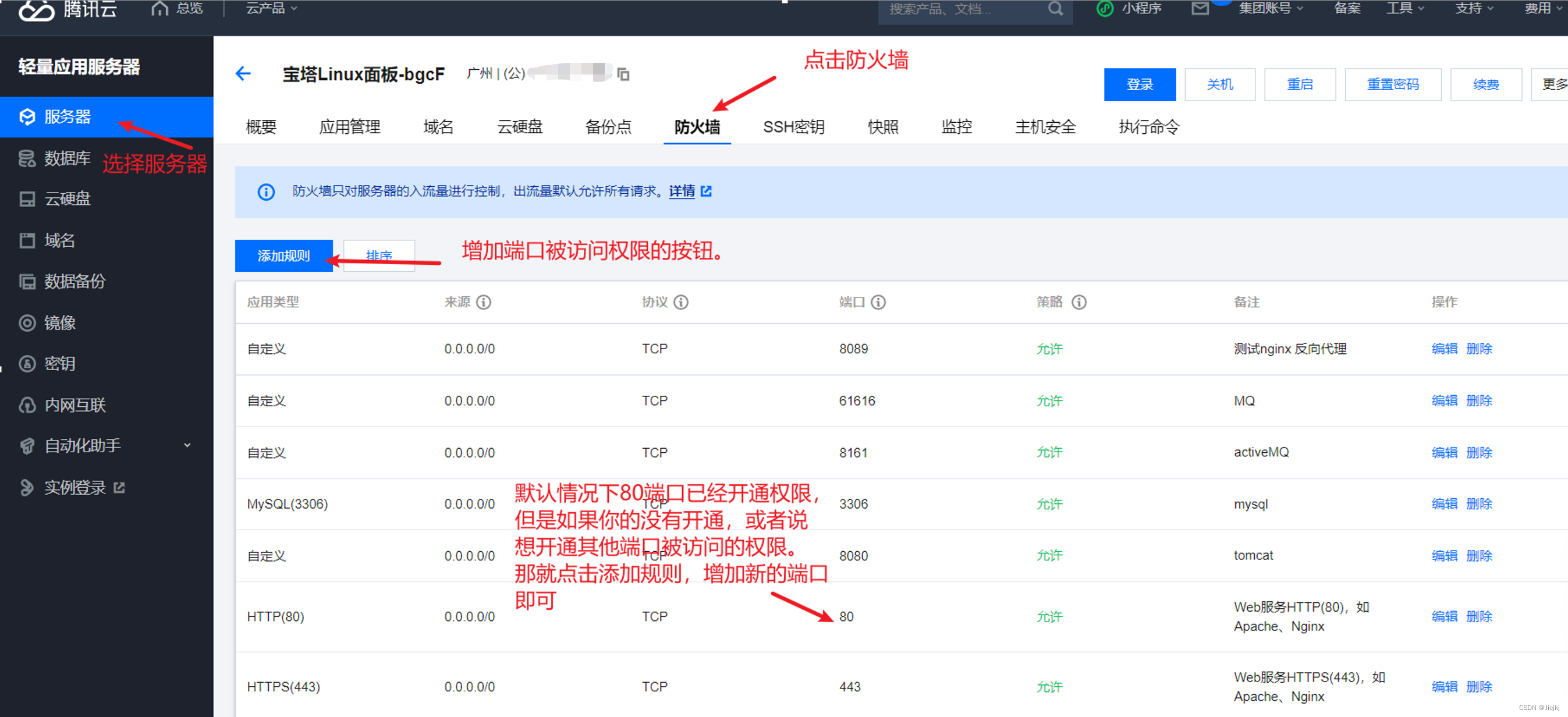This screenshot has height=717, width=1568.
Task: Go back with the blue arrow icon
Action: [x=243, y=74]
